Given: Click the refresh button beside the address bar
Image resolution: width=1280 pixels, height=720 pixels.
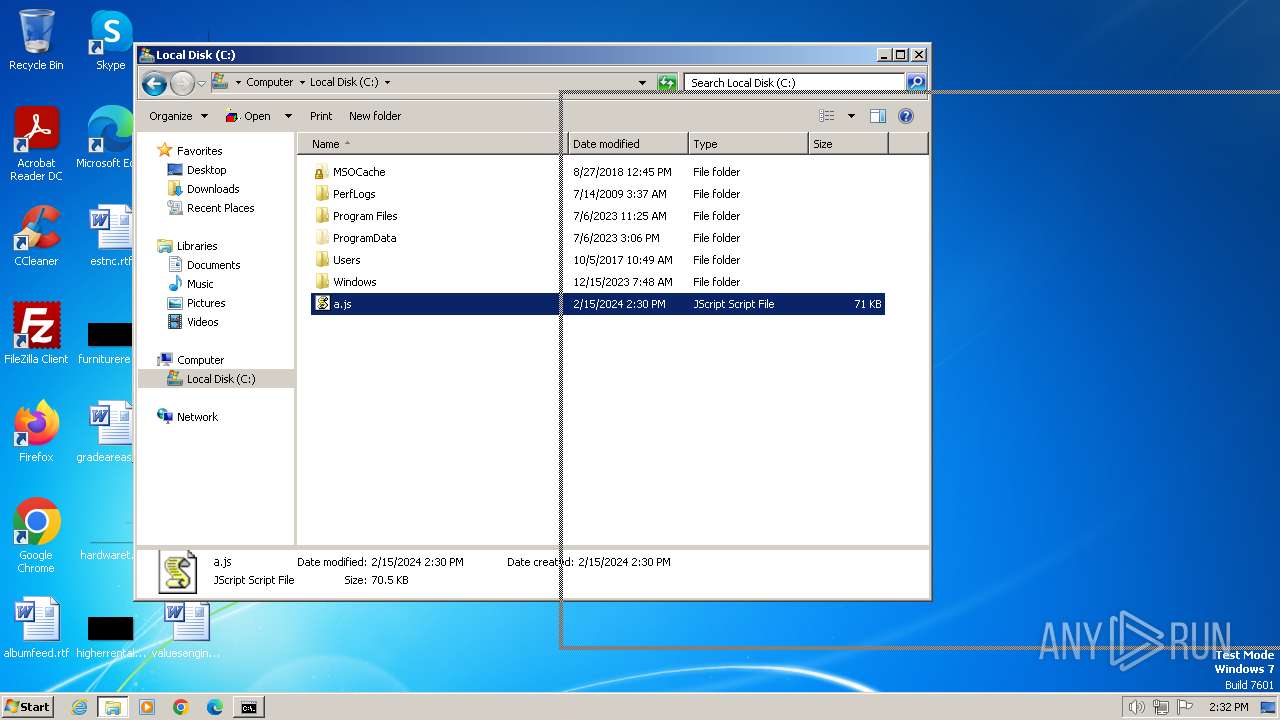Looking at the screenshot, I should (x=667, y=83).
